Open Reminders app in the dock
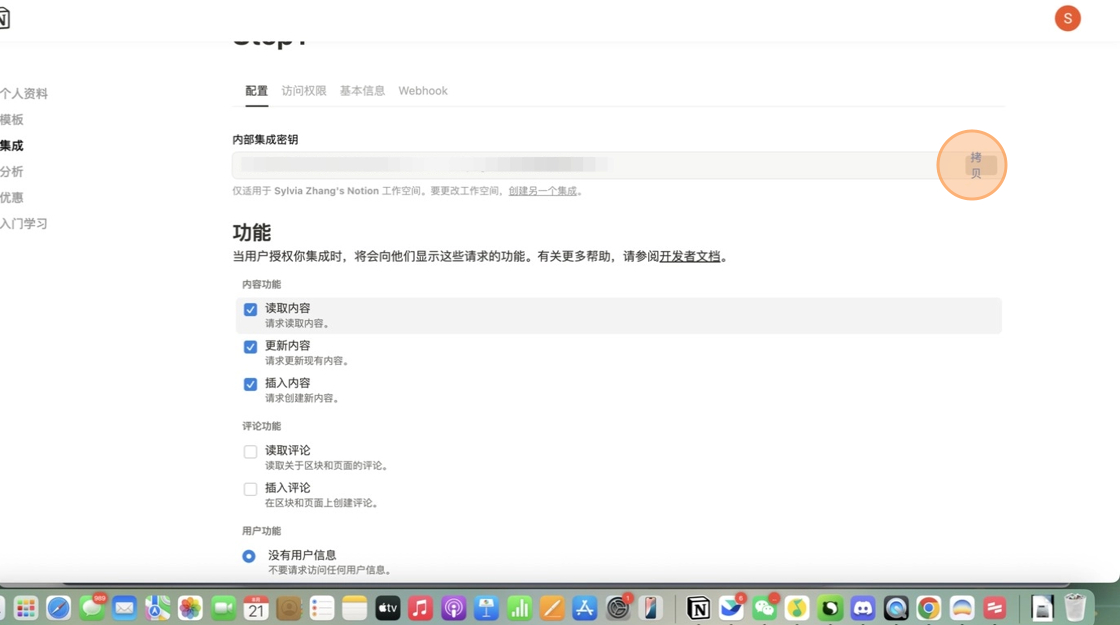The width and height of the screenshot is (1120, 625). point(321,609)
